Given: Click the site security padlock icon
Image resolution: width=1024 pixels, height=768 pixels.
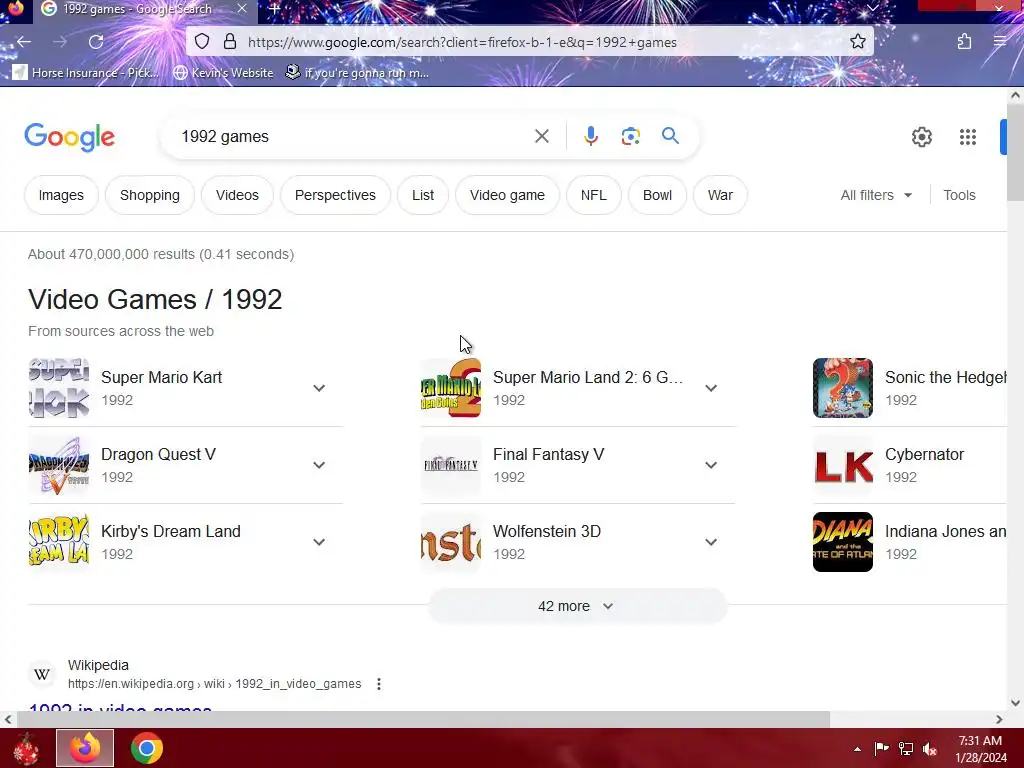Looking at the screenshot, I should [x=230, y=42].
